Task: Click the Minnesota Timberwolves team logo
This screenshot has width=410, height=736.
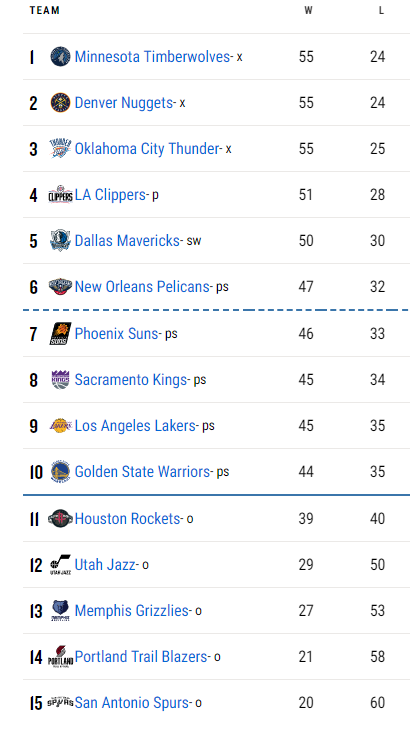Action: point(60,57)
